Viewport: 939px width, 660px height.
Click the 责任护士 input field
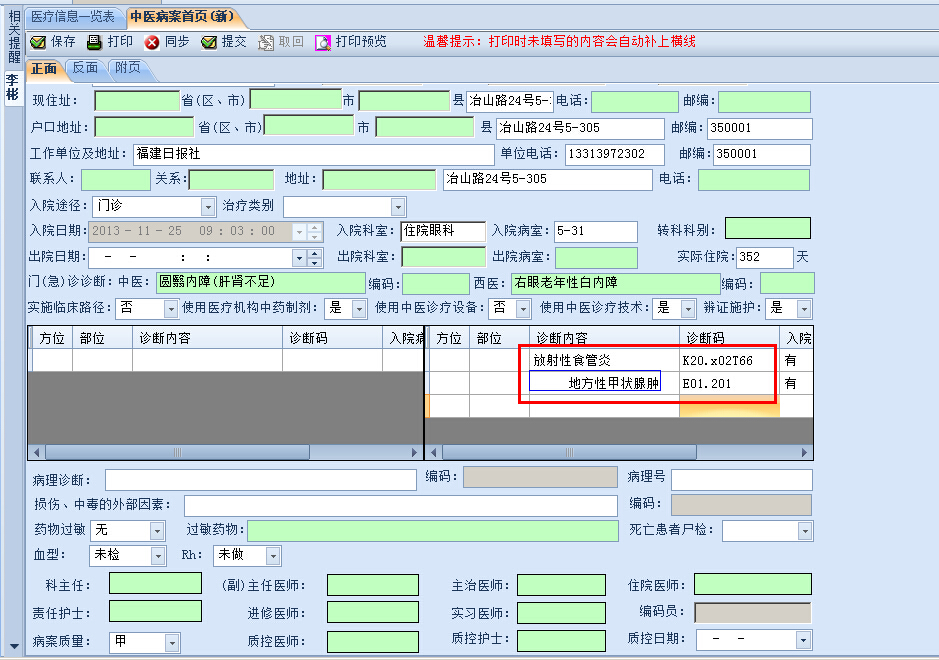155,611
